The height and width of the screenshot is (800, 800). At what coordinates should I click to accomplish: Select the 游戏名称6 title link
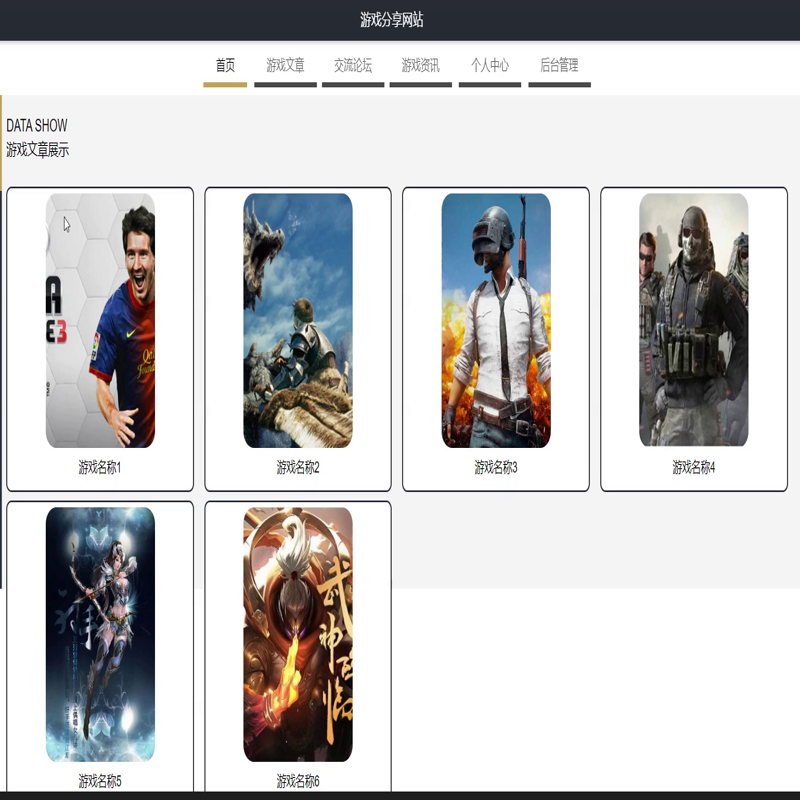coord(298,781)
